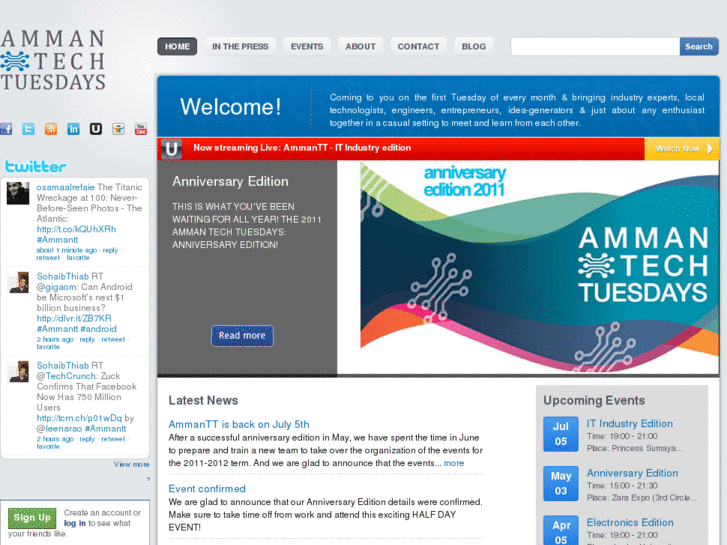
Task: Click the Watch Now button
Action: [682, 149]
